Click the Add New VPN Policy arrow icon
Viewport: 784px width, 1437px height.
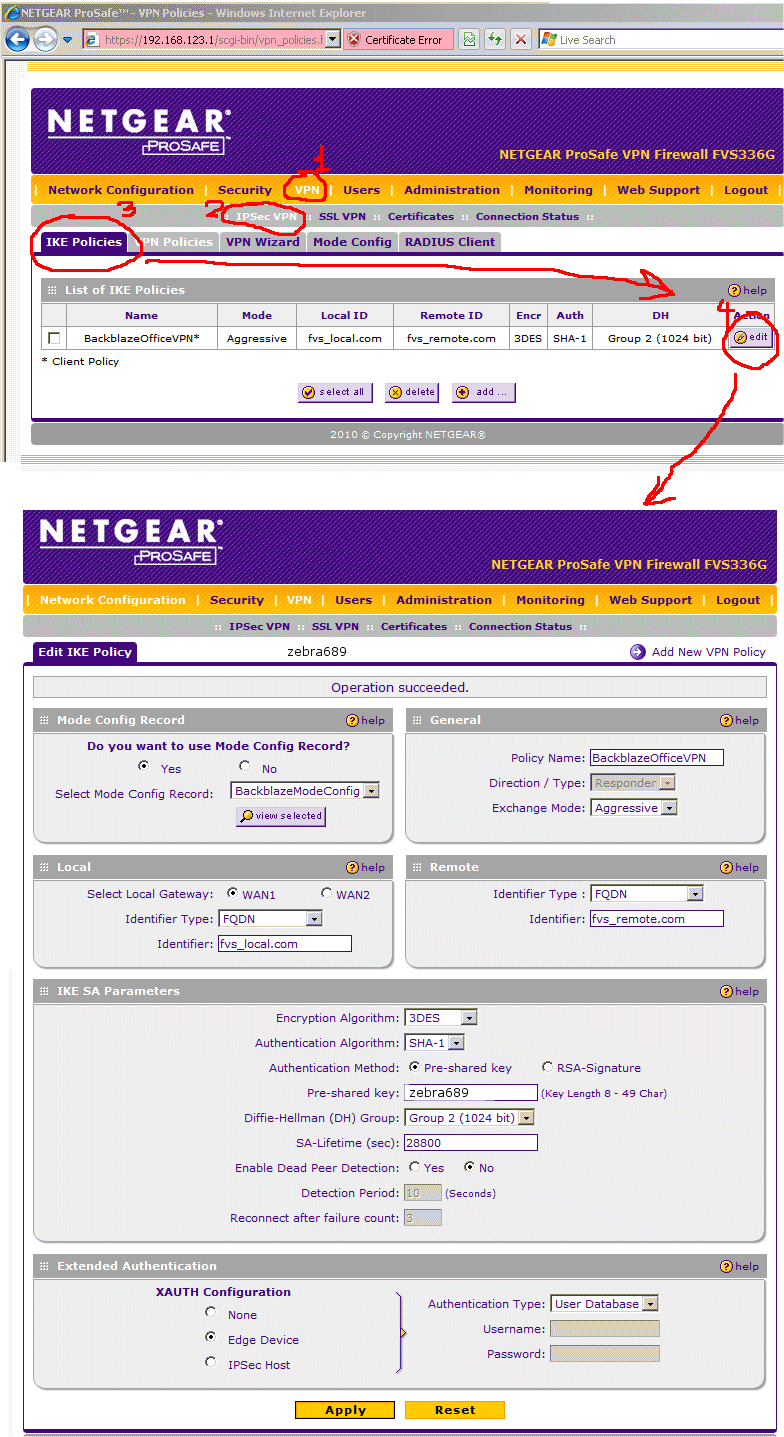pyautogui.click(x=637, y=651)
